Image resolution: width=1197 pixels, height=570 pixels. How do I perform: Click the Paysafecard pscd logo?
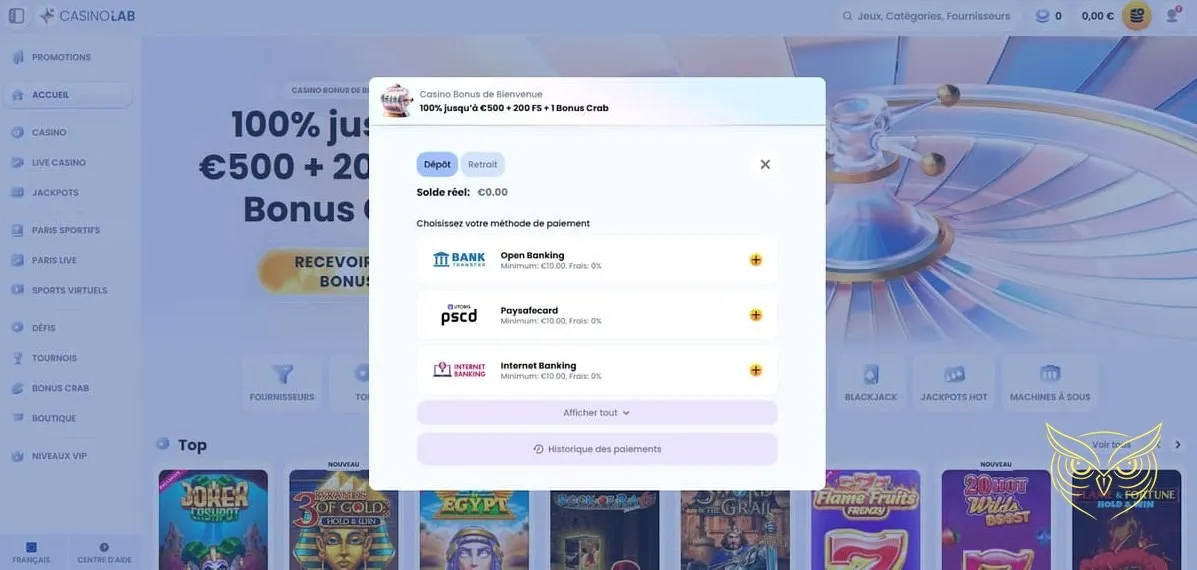pyautogui.click(x=459, y=314)
